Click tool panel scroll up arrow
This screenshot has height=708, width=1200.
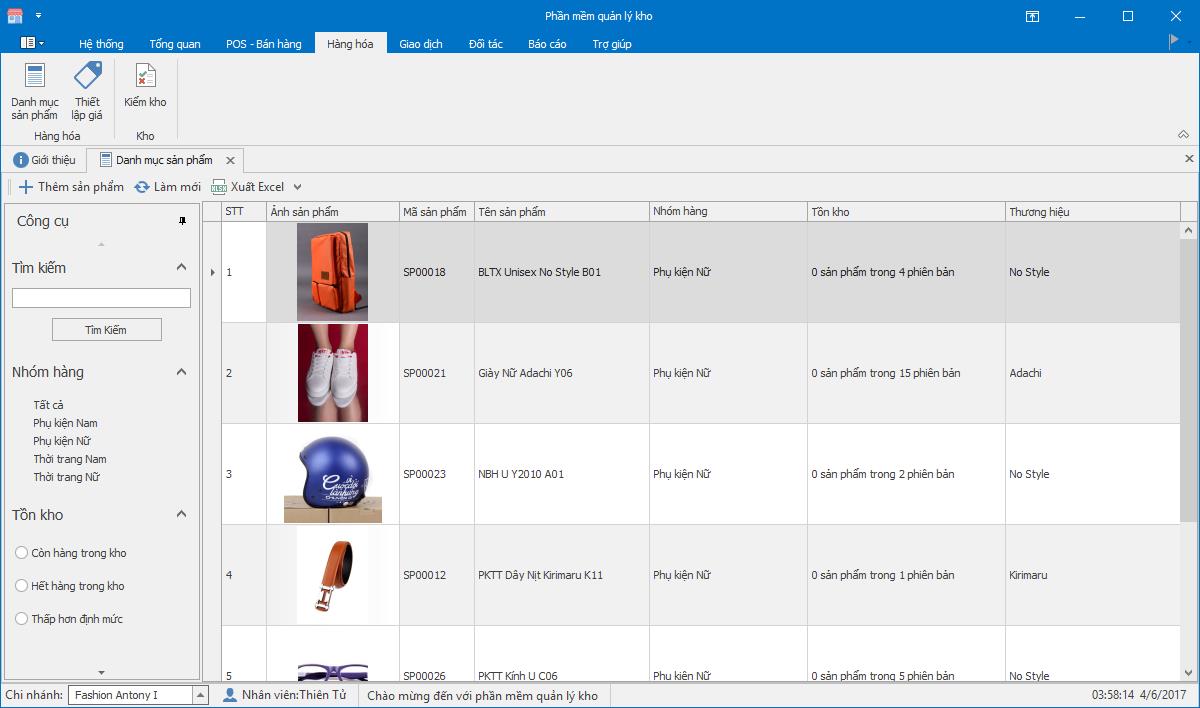(101, 244)
